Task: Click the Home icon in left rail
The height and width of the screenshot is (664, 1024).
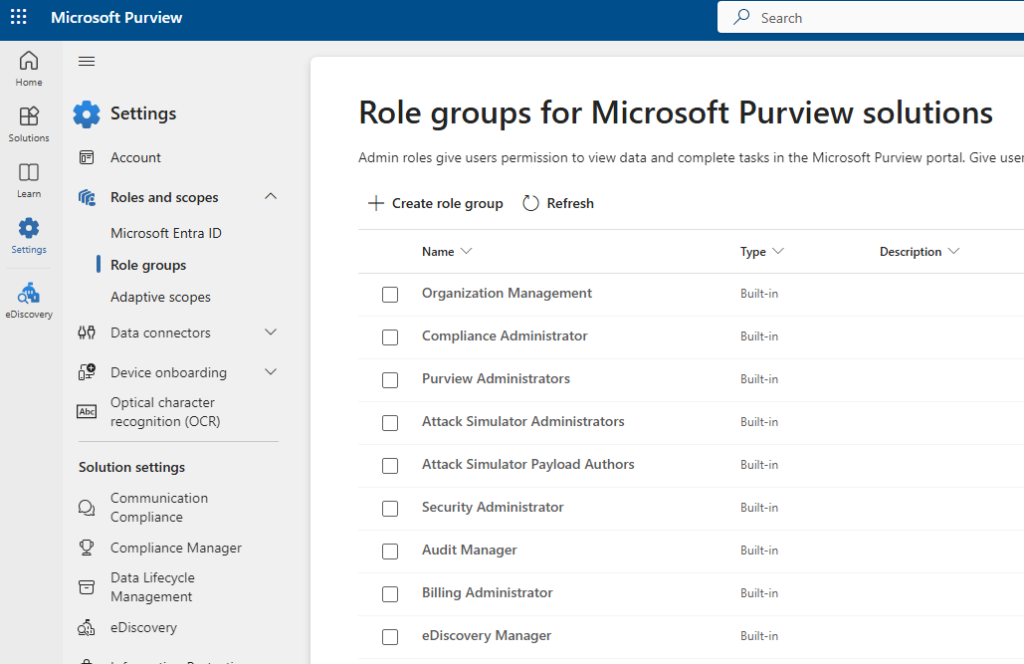Action: (29, 61)
